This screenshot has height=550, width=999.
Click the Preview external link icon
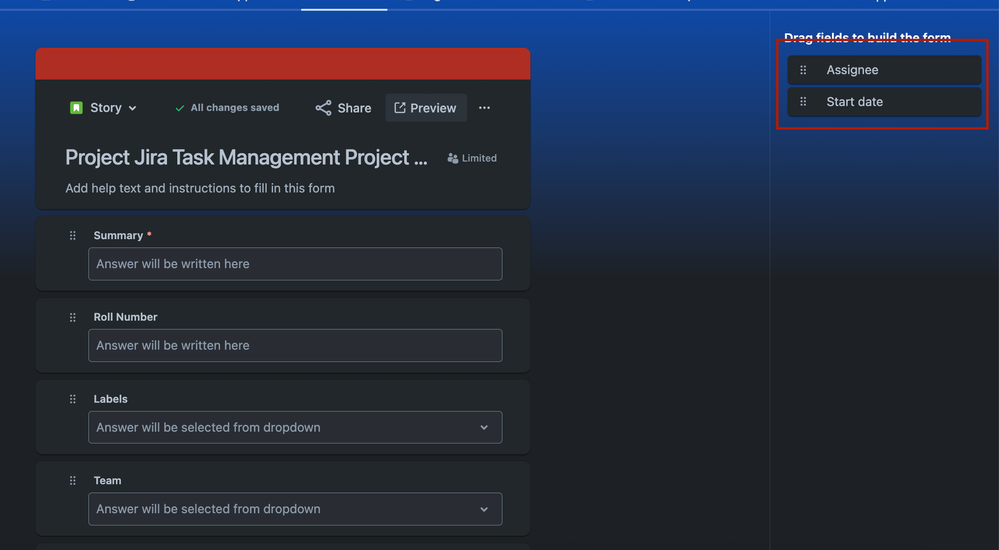tap(399, 108)
